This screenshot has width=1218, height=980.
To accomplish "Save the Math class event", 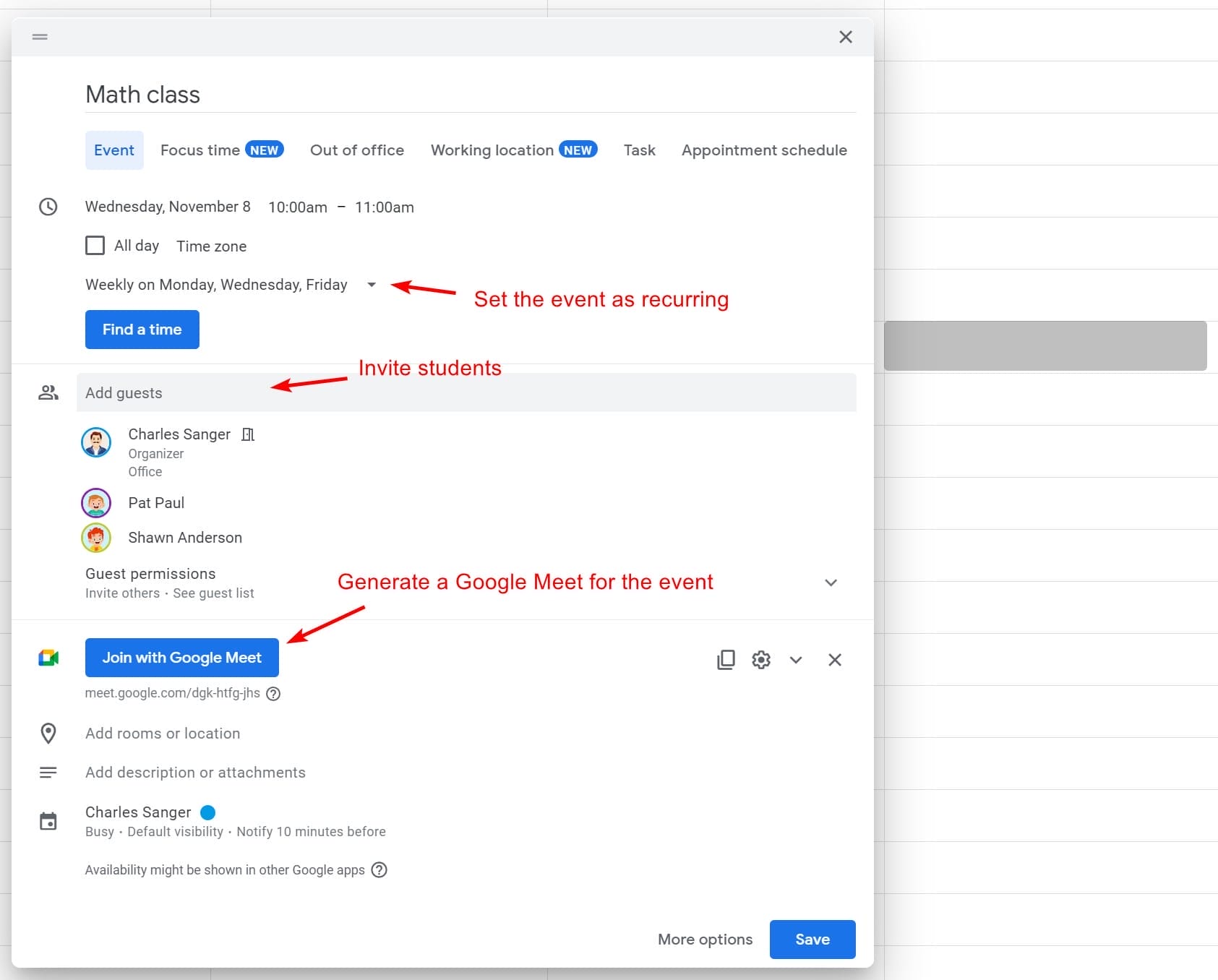I will [812, 940].
